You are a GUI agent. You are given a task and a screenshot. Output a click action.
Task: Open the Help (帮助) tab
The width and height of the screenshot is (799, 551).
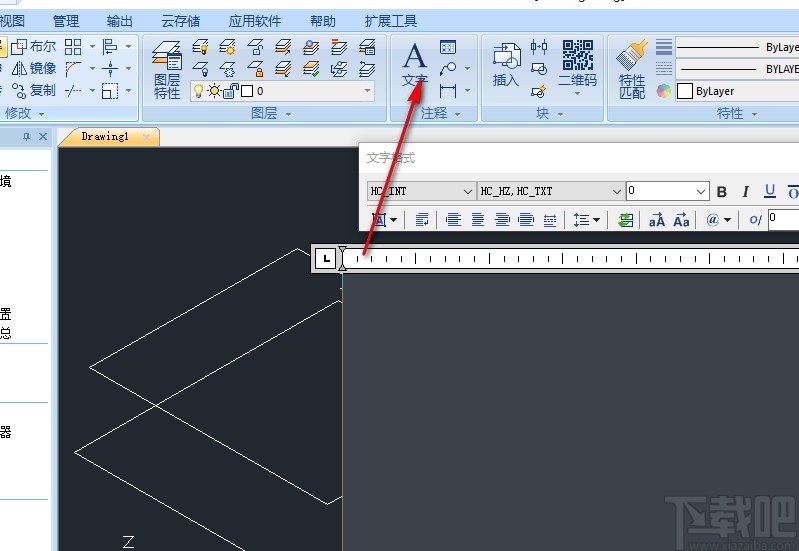click(x=323, y=21)
